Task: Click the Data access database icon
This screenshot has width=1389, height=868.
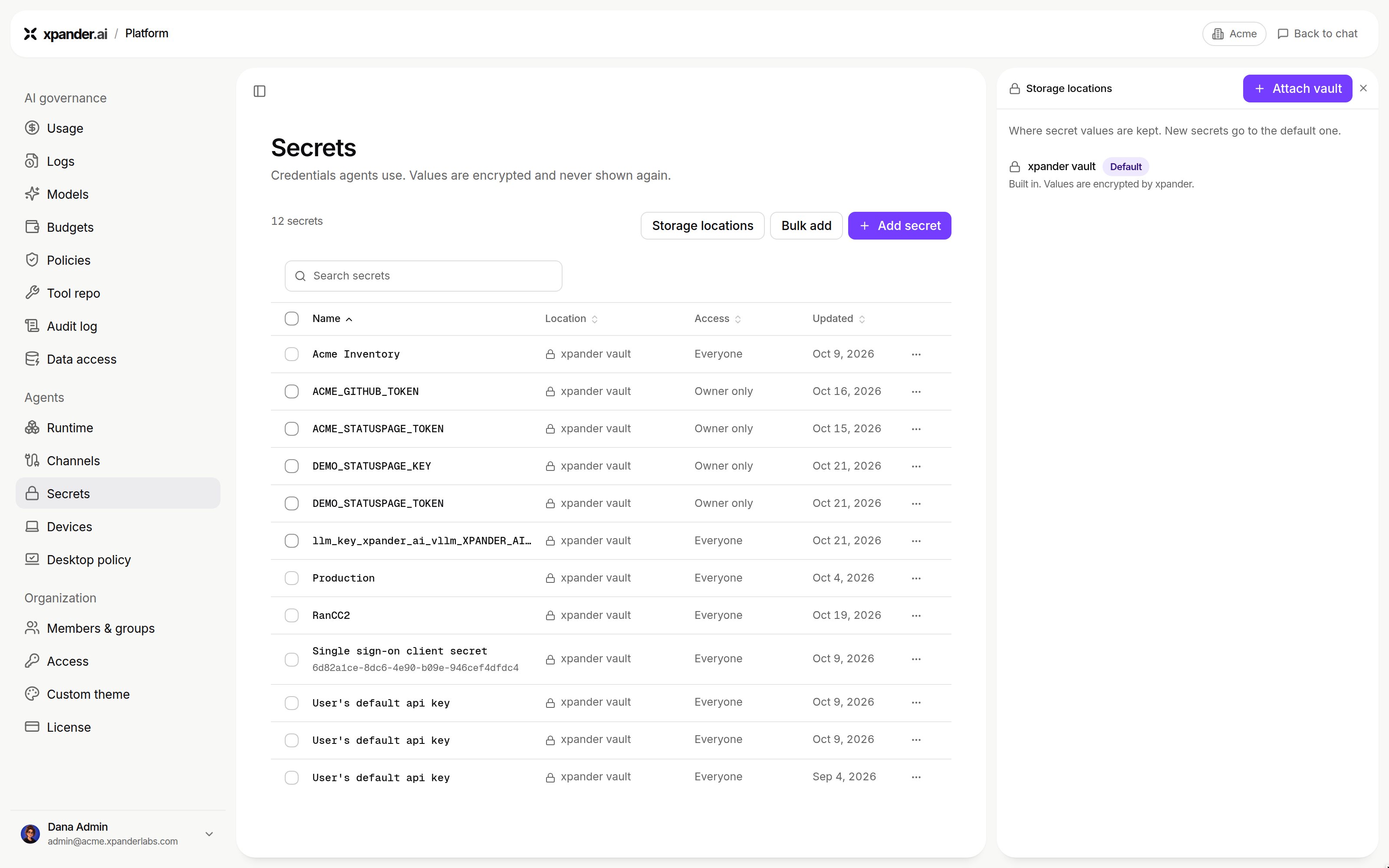Action: [32, 359]
